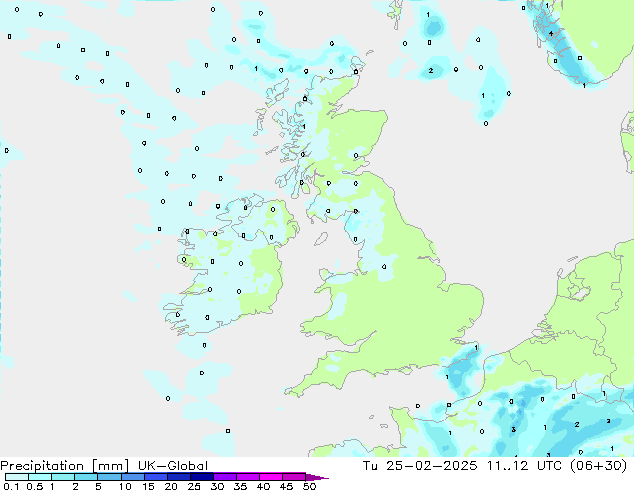Click the '45' legend scale label
Viewport: 634px width, 490px height.
pyautogui.click(x=286, y=486)
